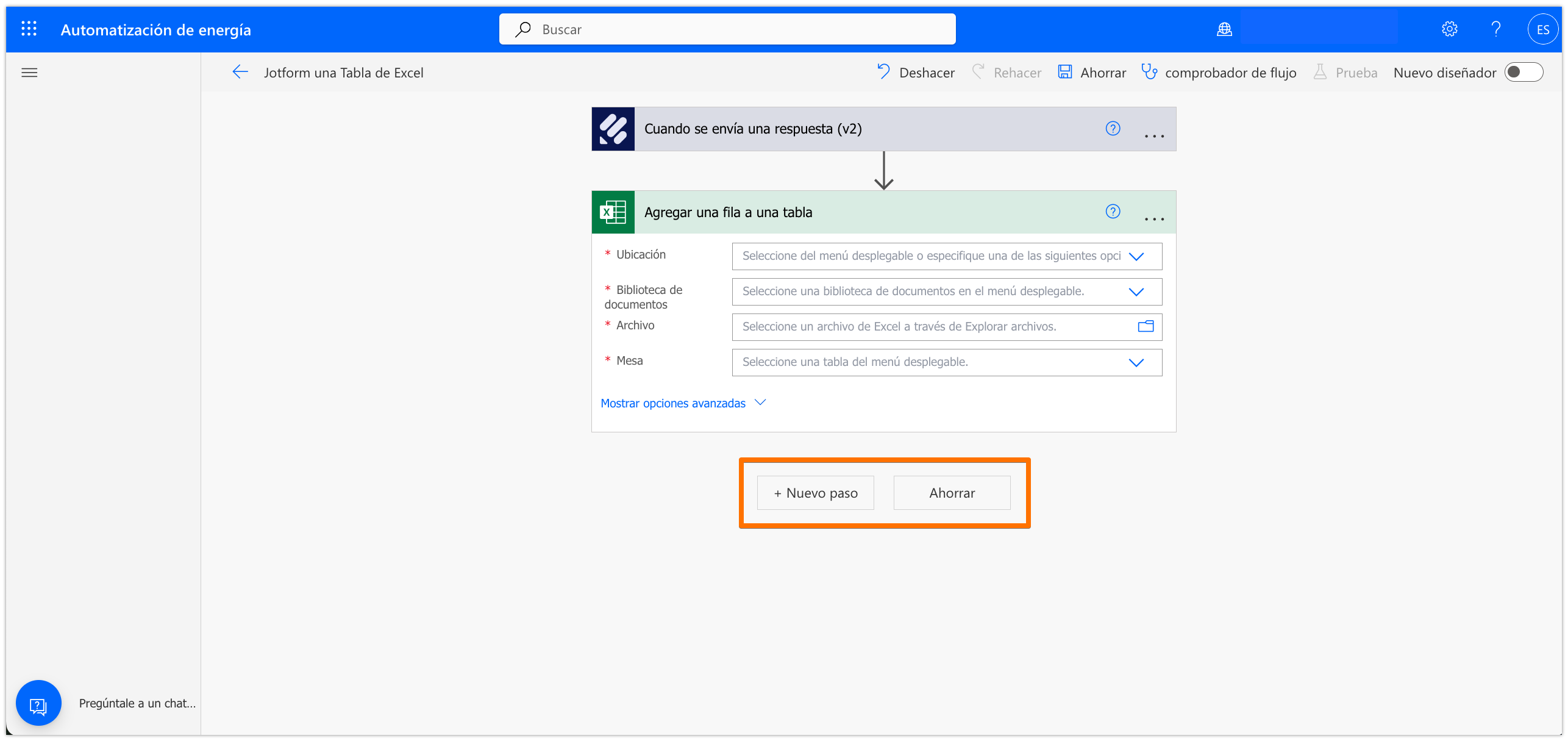The width and height of the screenshot is (1568, 741).
Task: Expand the Mesa table dropdown
Action: (1136, 363)
